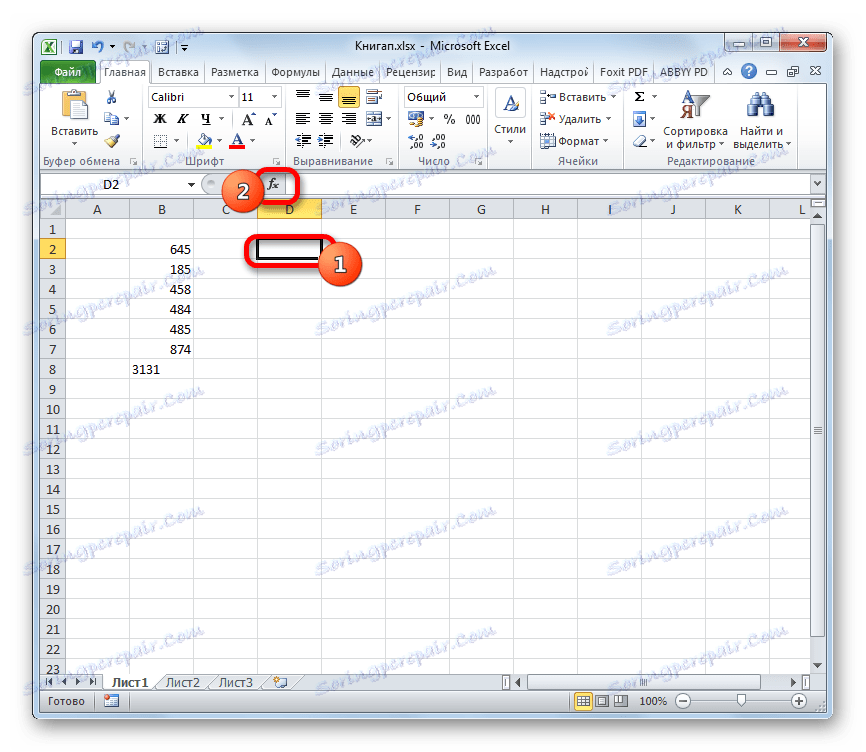
Task: Open Найти и выделить button
Action: 762,120
